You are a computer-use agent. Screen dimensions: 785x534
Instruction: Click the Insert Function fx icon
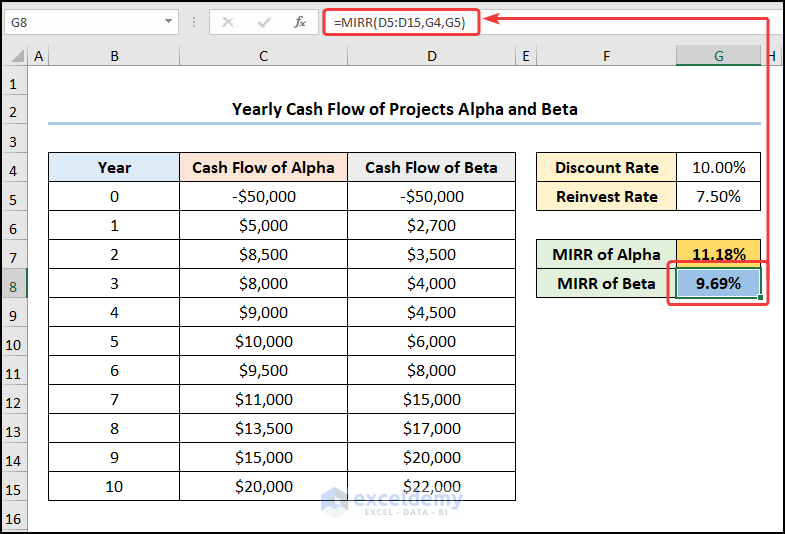click(299, 21)
